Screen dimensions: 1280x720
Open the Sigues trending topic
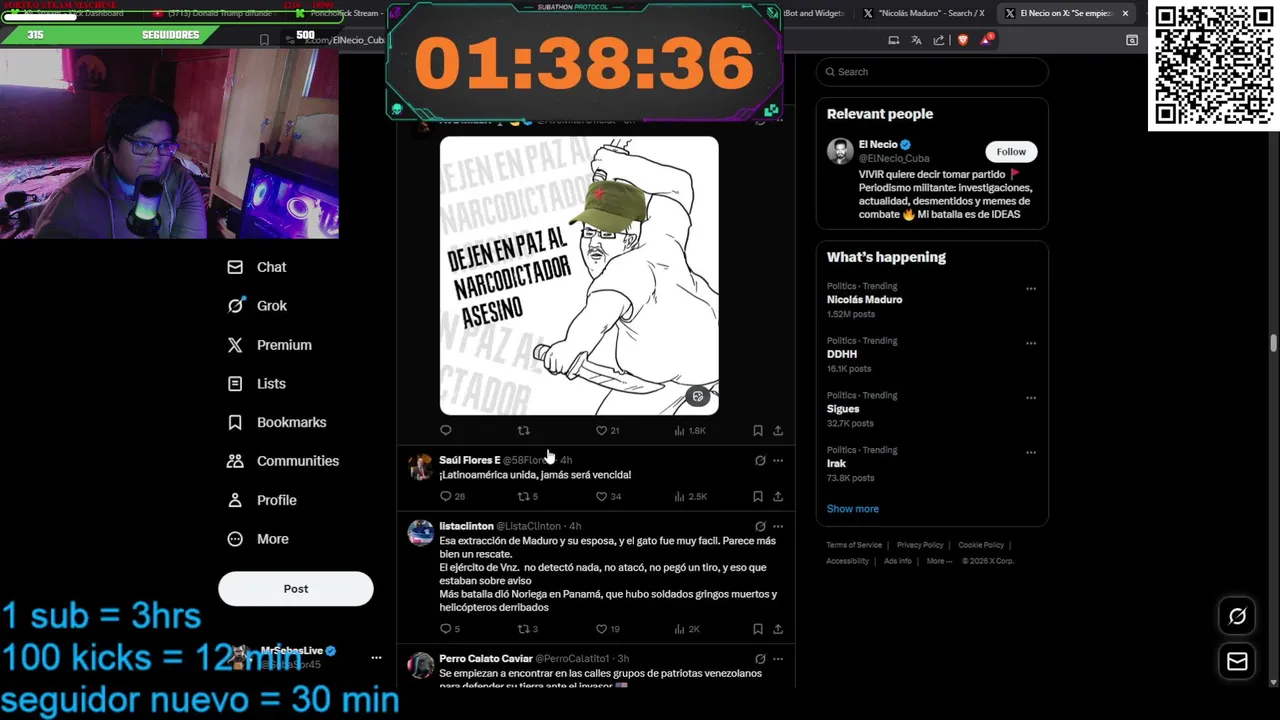point(843,409)
